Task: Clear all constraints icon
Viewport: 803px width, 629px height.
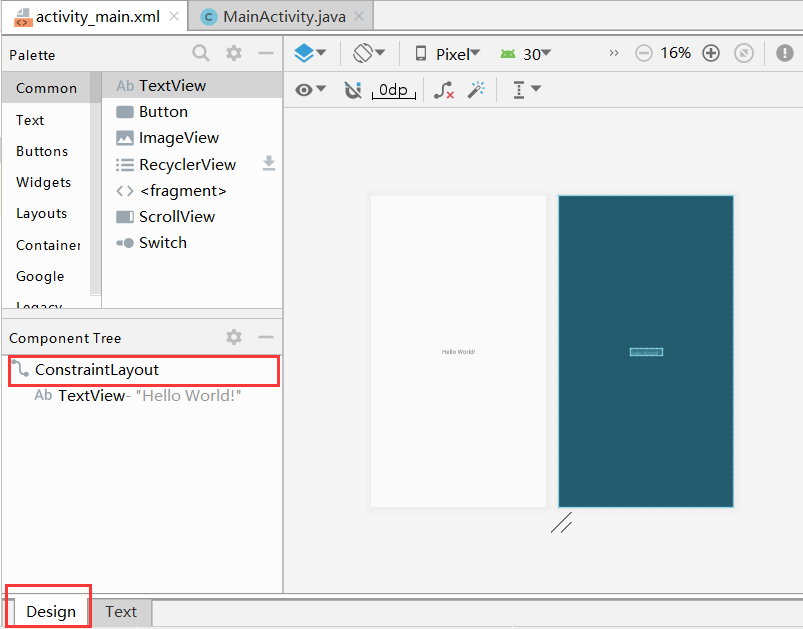Action: [x=443, y=90]
